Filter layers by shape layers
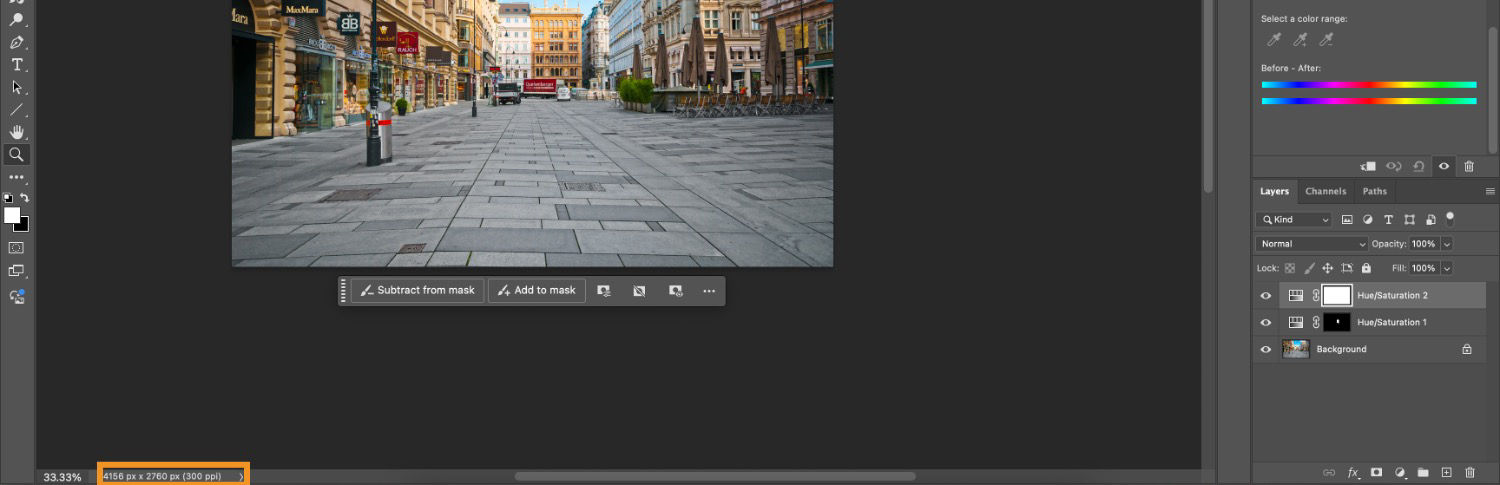 pyautogui.click(x=1409, y=219)
